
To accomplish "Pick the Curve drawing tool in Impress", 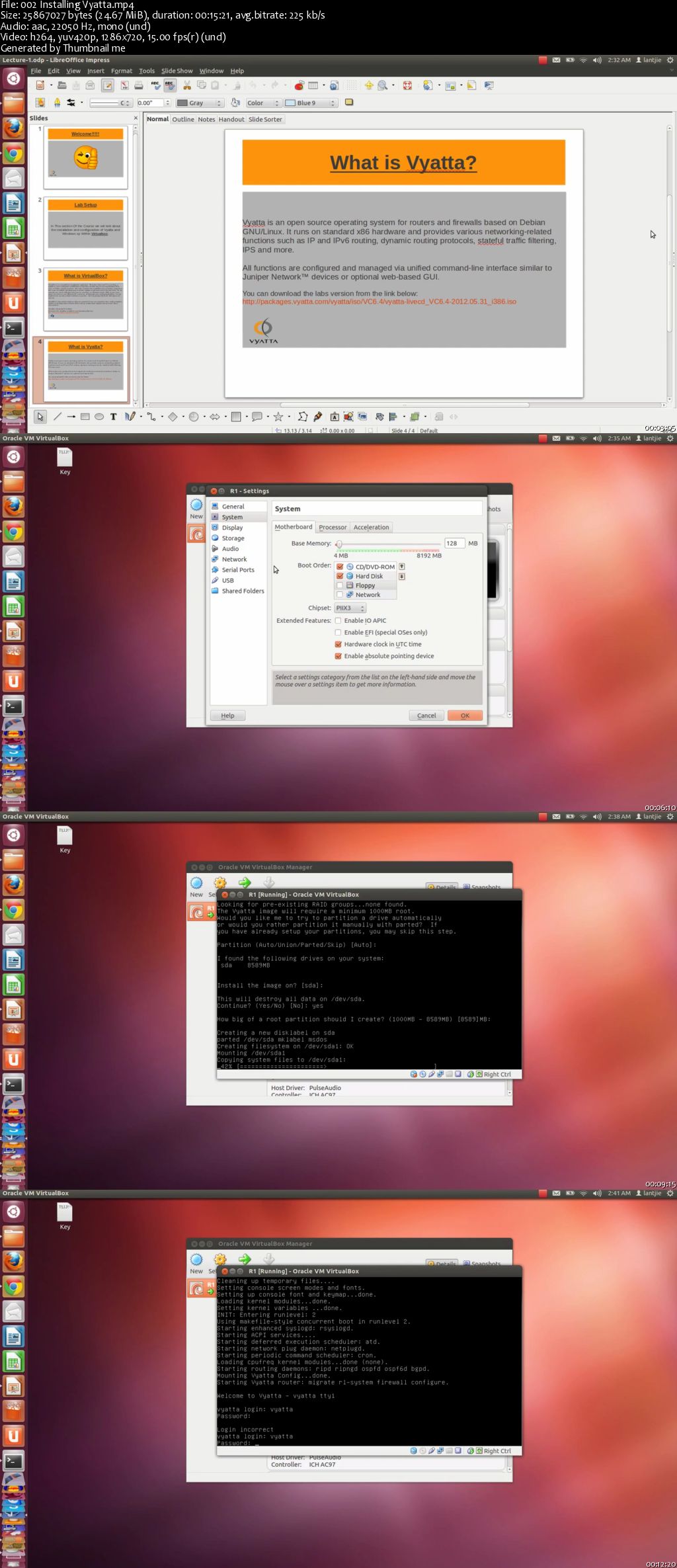I will pos(130,417).
